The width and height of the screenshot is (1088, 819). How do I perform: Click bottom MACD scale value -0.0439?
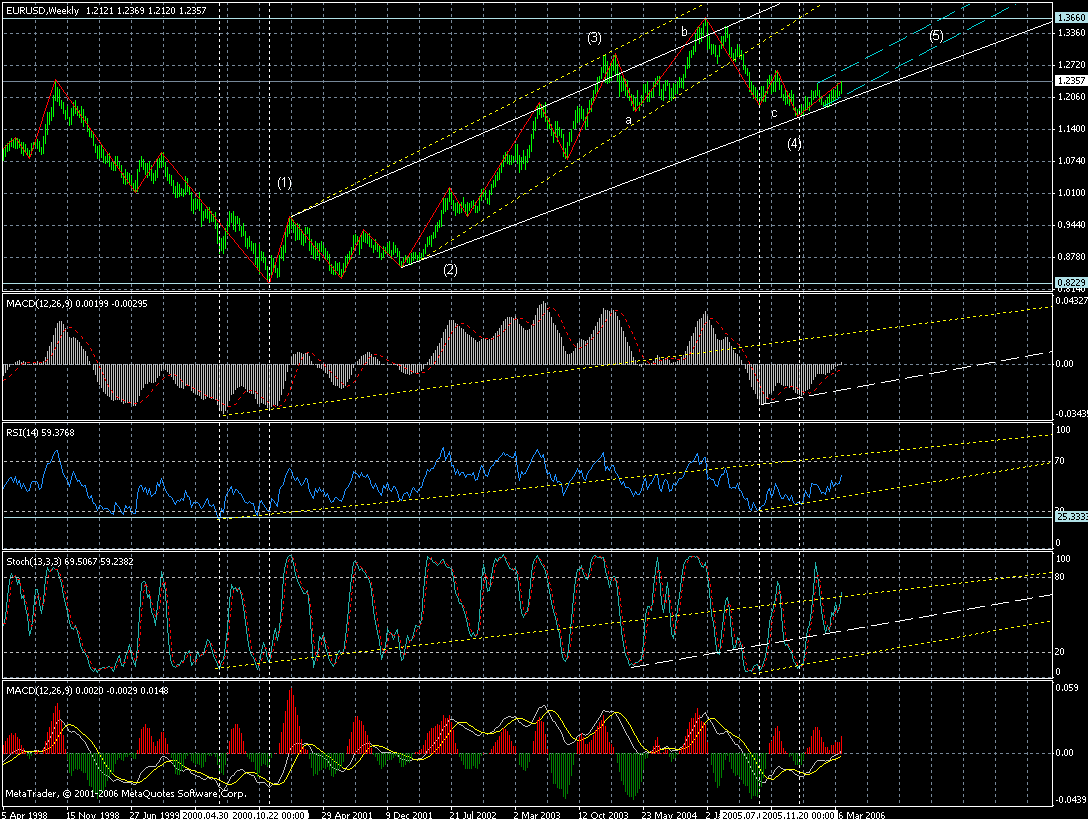(1071, 800)
